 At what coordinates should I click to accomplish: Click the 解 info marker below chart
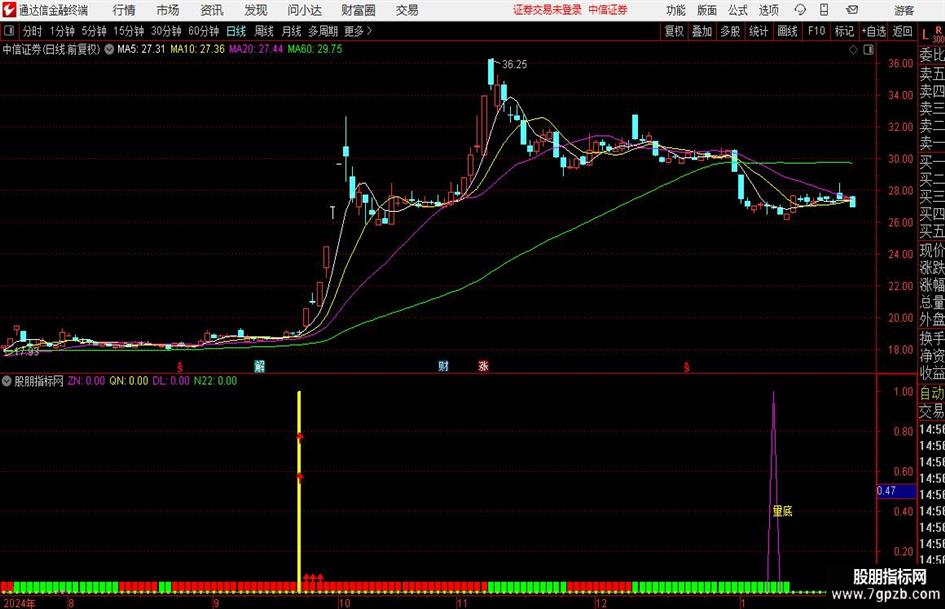pos(259,366)
